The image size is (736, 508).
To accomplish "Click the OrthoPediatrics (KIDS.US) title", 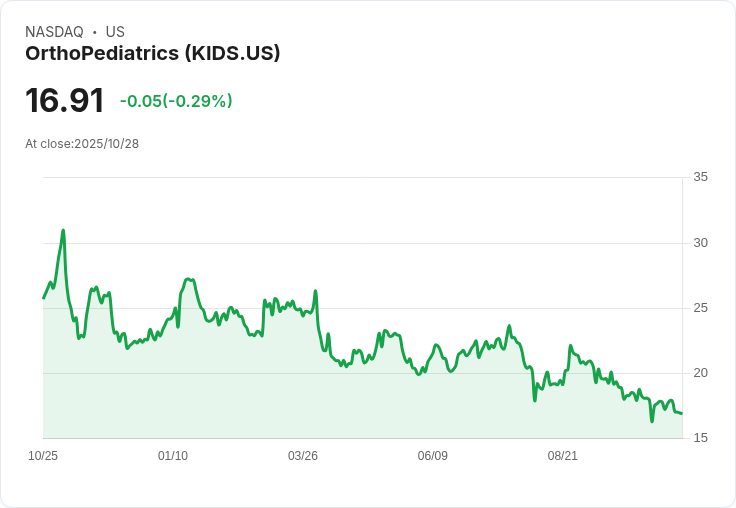I will (153, 54).
